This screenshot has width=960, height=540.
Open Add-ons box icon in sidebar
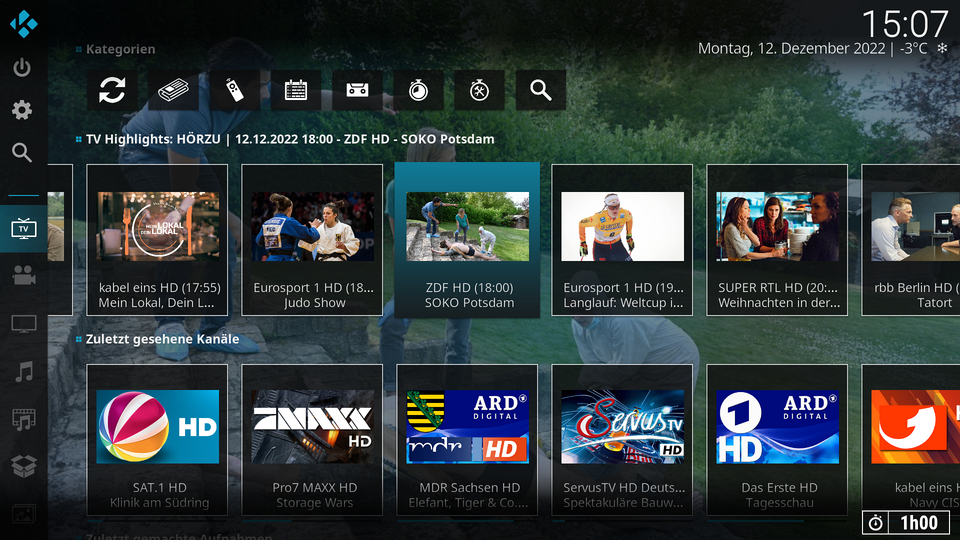pos(24,467)
